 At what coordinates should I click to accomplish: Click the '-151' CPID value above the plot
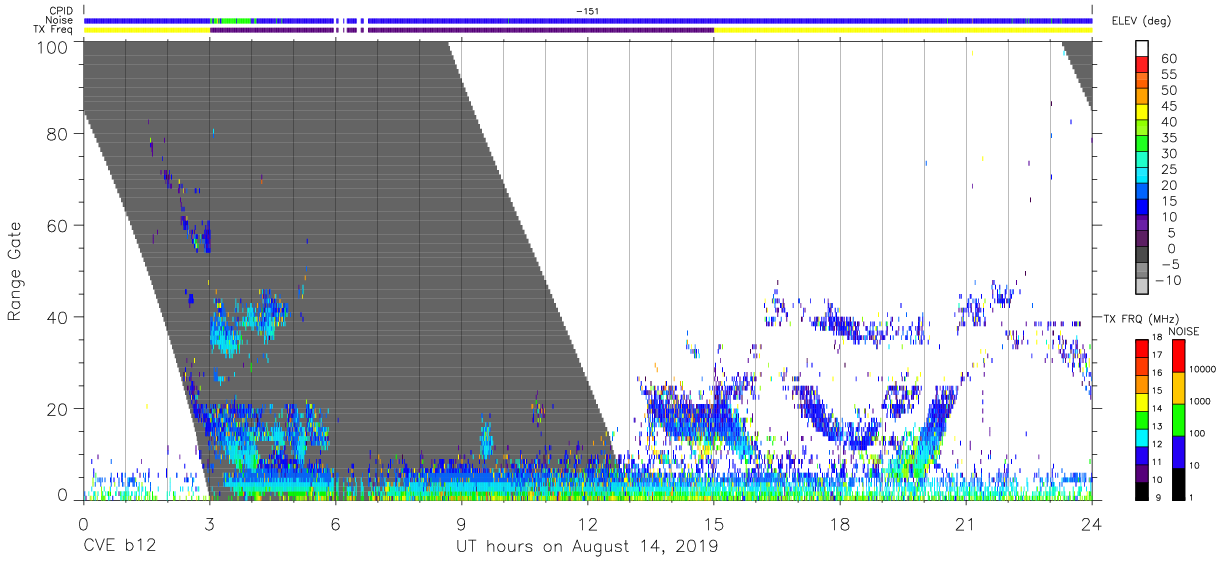(x=587, y=11)
